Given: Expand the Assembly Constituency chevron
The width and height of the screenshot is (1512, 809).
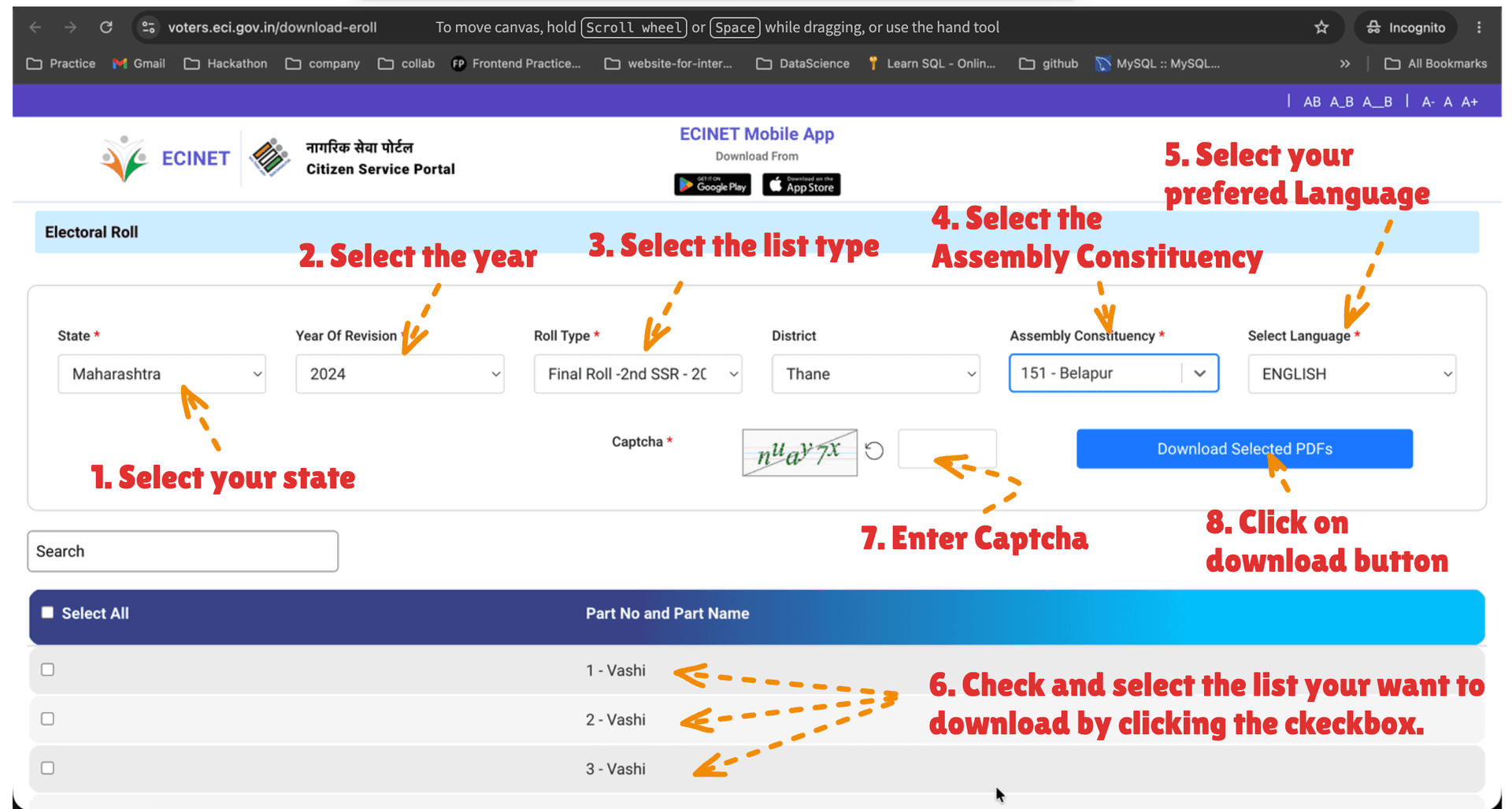Looking at the screenshot, I should click(x=1199, y=373).
